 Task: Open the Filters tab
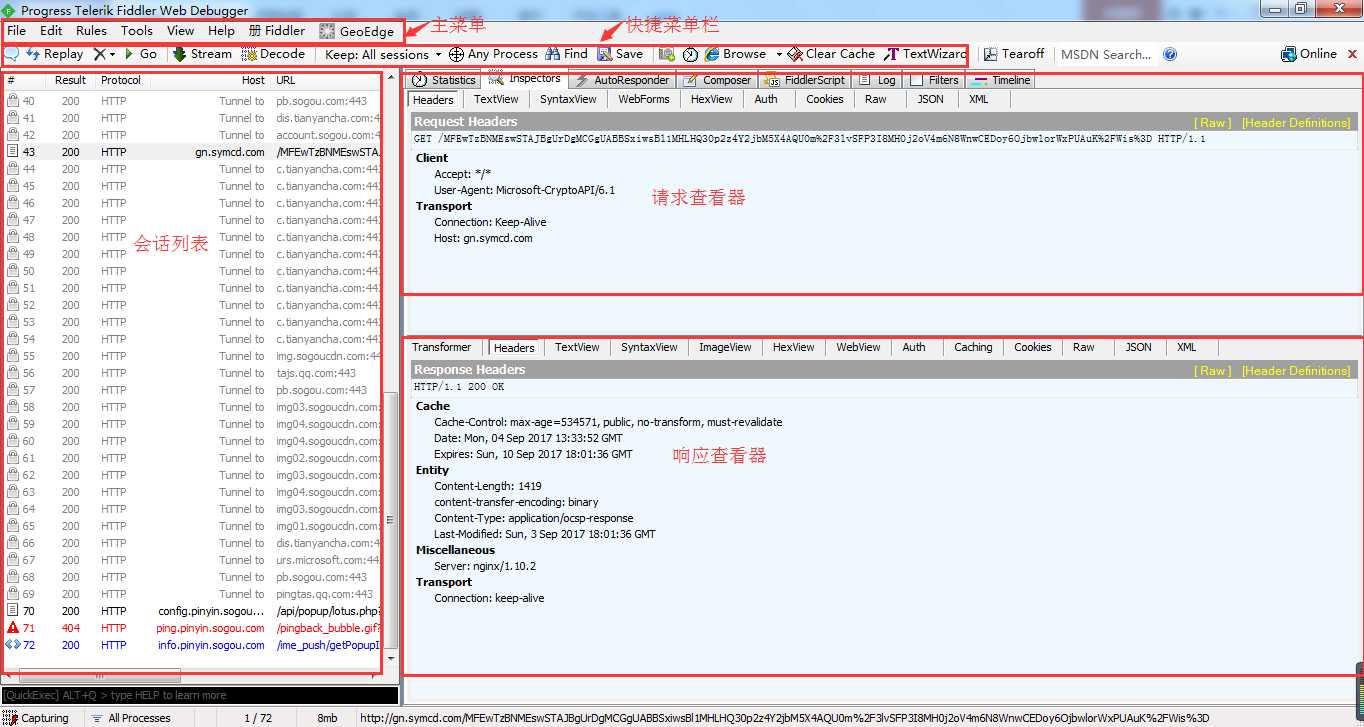click(934, 80)
